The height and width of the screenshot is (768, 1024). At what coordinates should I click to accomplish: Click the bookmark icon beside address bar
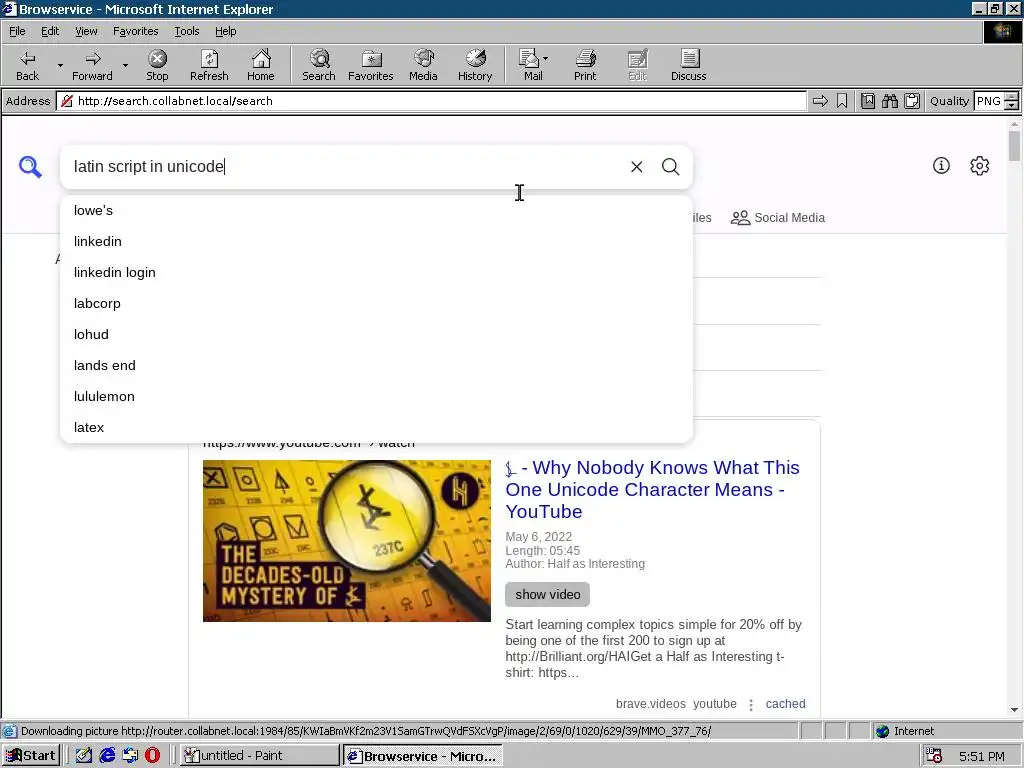(x=842, y=101)
